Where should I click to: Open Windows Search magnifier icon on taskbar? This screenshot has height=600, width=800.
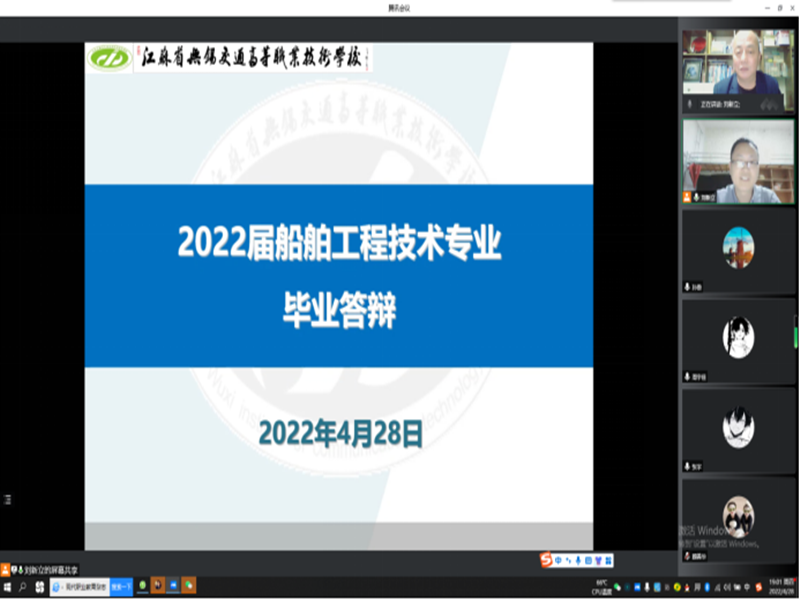pyautogui.click(x=23, y=587)
